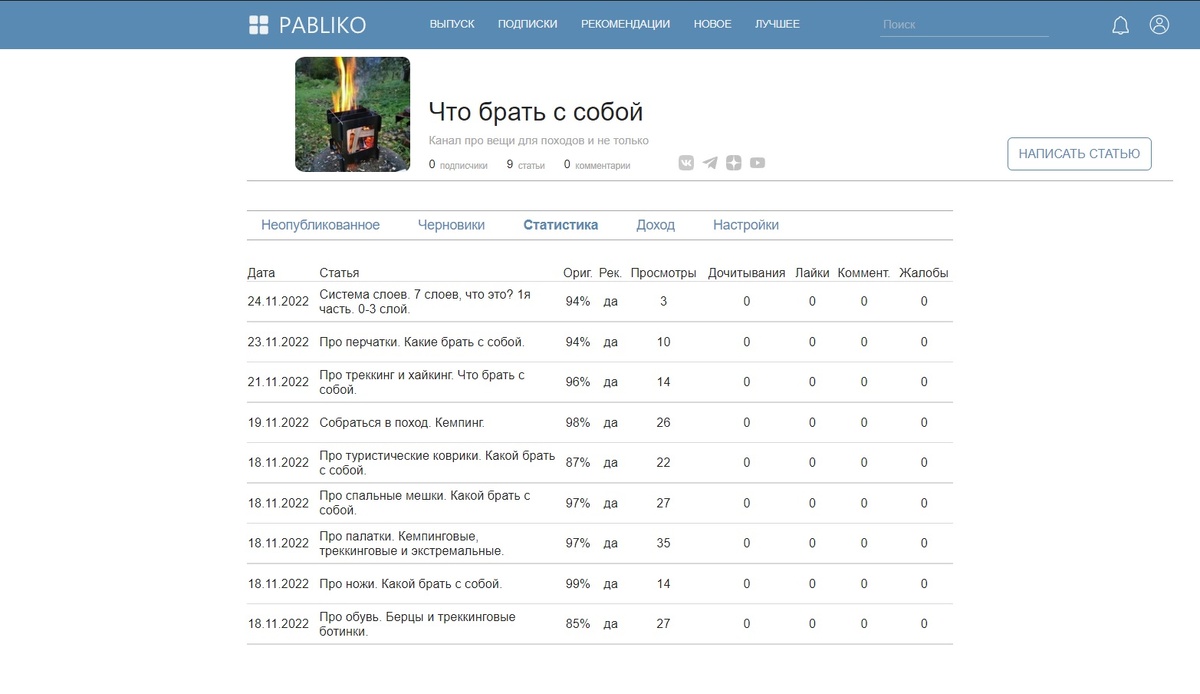Switch to the Доход tab
This screenshot has height=694, width=1200.
[656, 225]
